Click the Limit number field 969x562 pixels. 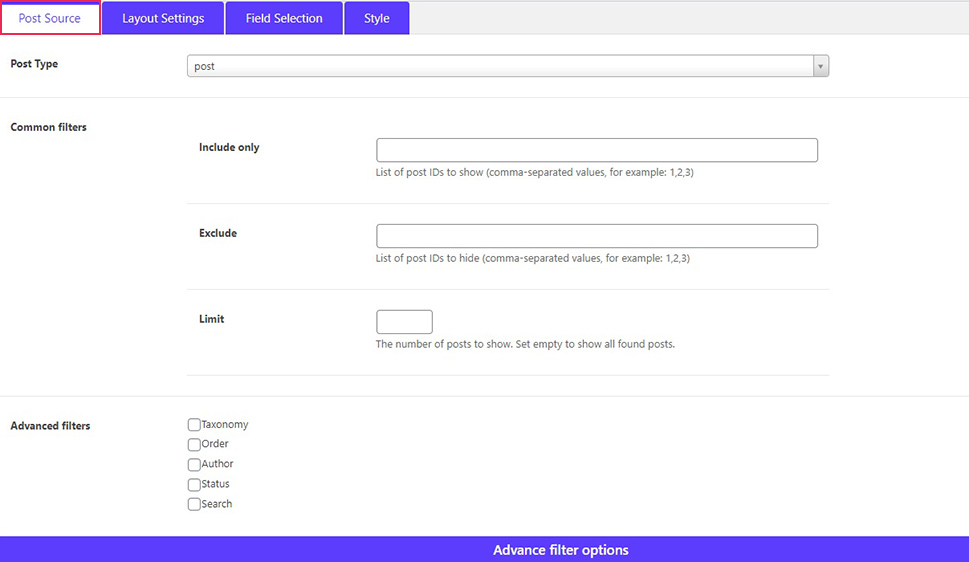(404, 321)
